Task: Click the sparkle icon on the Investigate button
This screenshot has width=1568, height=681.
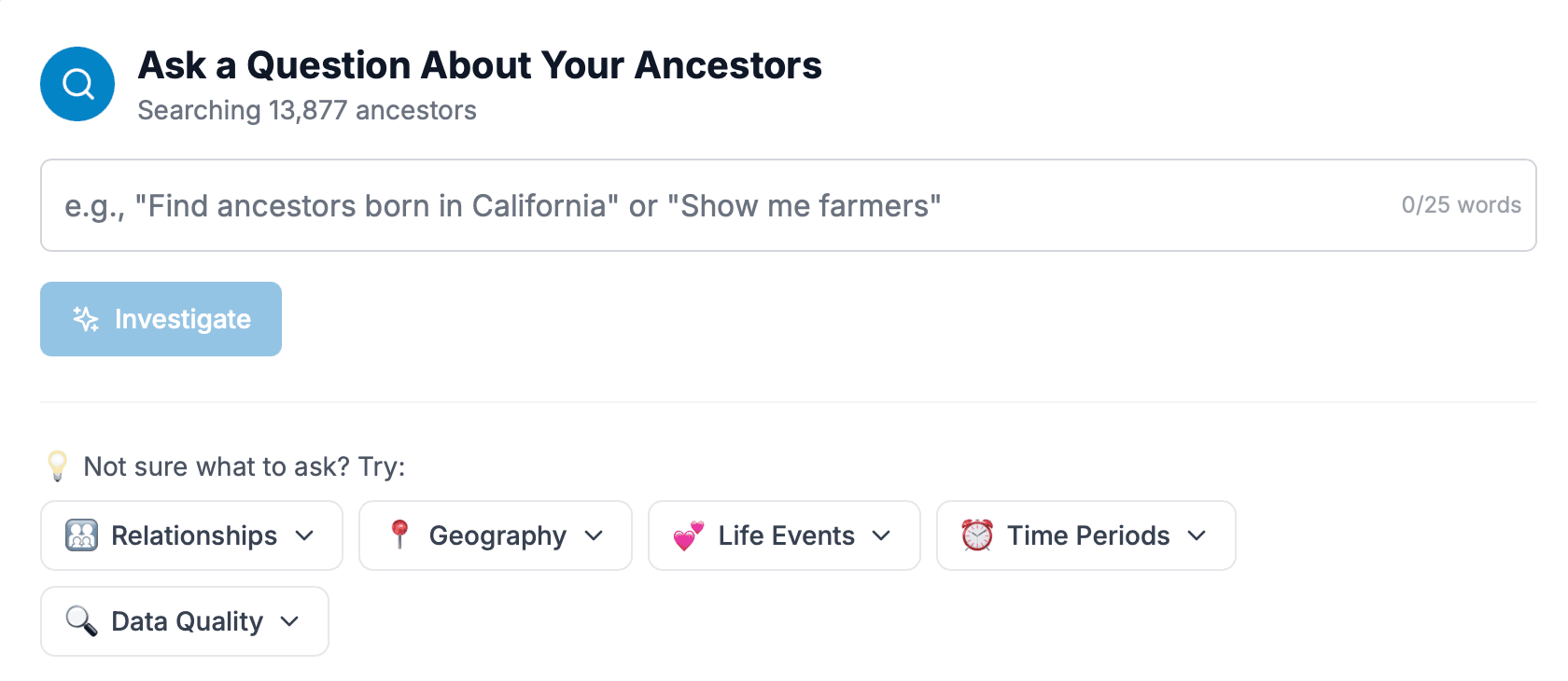Action: click(86, 319)
